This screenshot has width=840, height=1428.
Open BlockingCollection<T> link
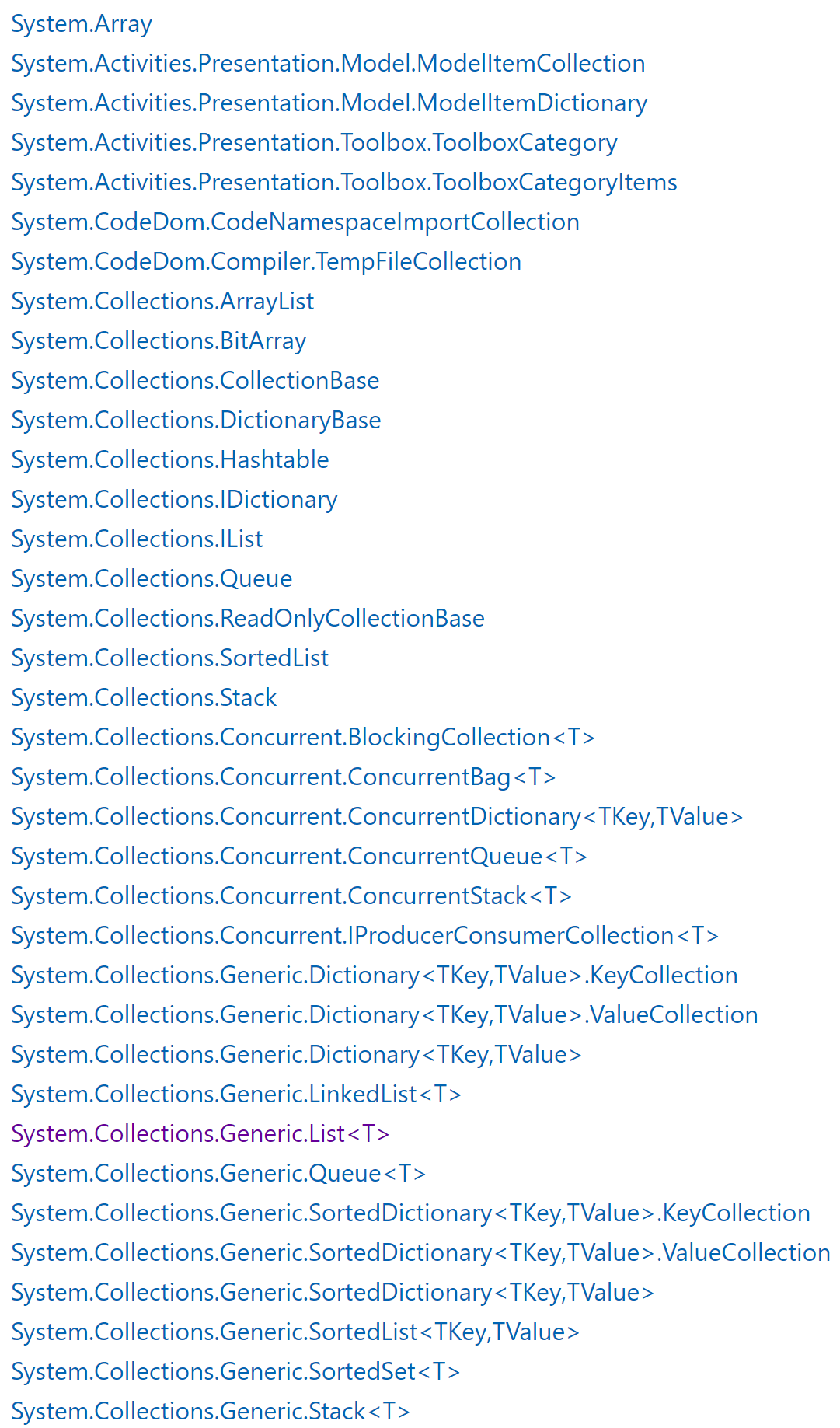[x=303, y=738]
